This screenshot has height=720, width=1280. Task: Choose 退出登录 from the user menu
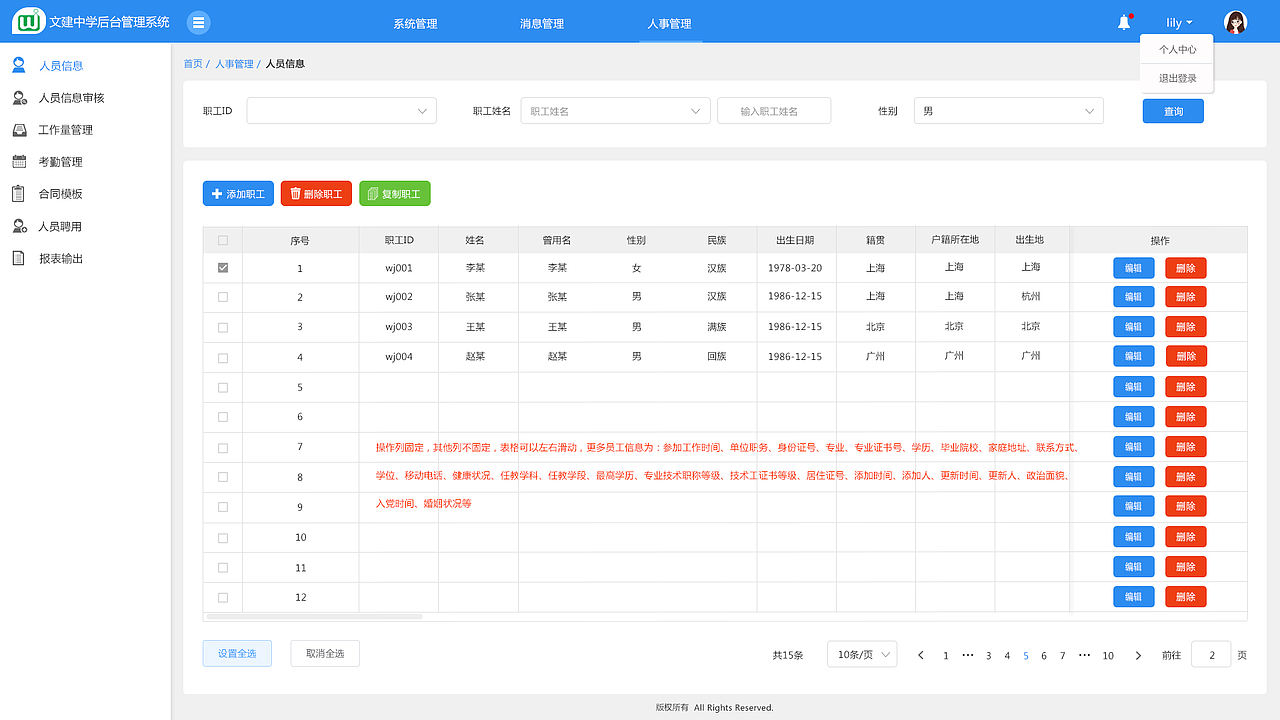click(1177, 78)
